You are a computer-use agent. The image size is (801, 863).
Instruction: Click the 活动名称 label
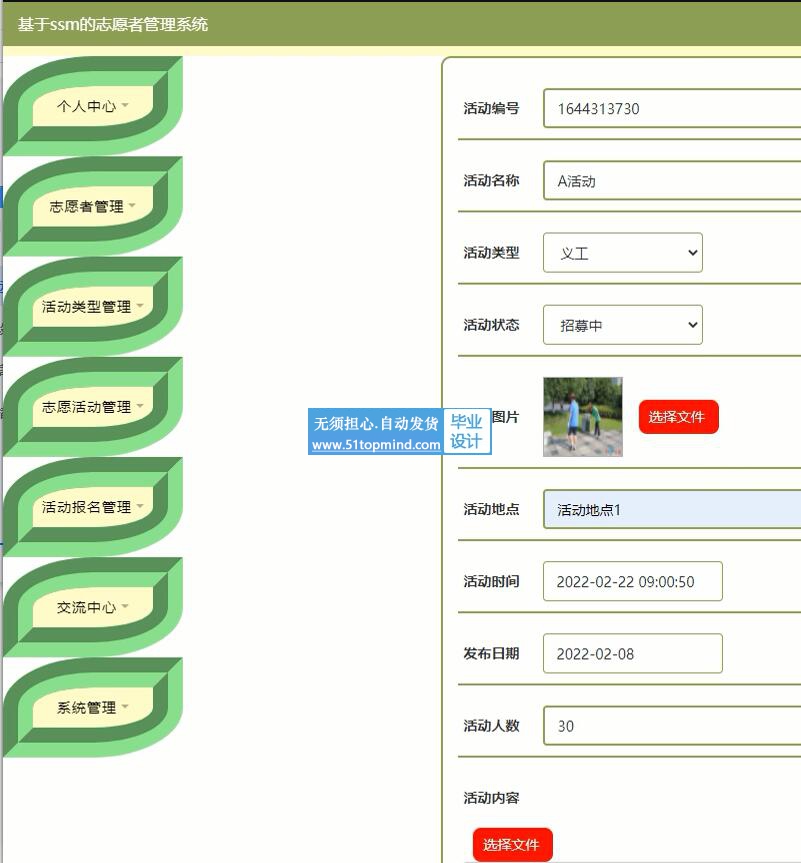(491, 181)
